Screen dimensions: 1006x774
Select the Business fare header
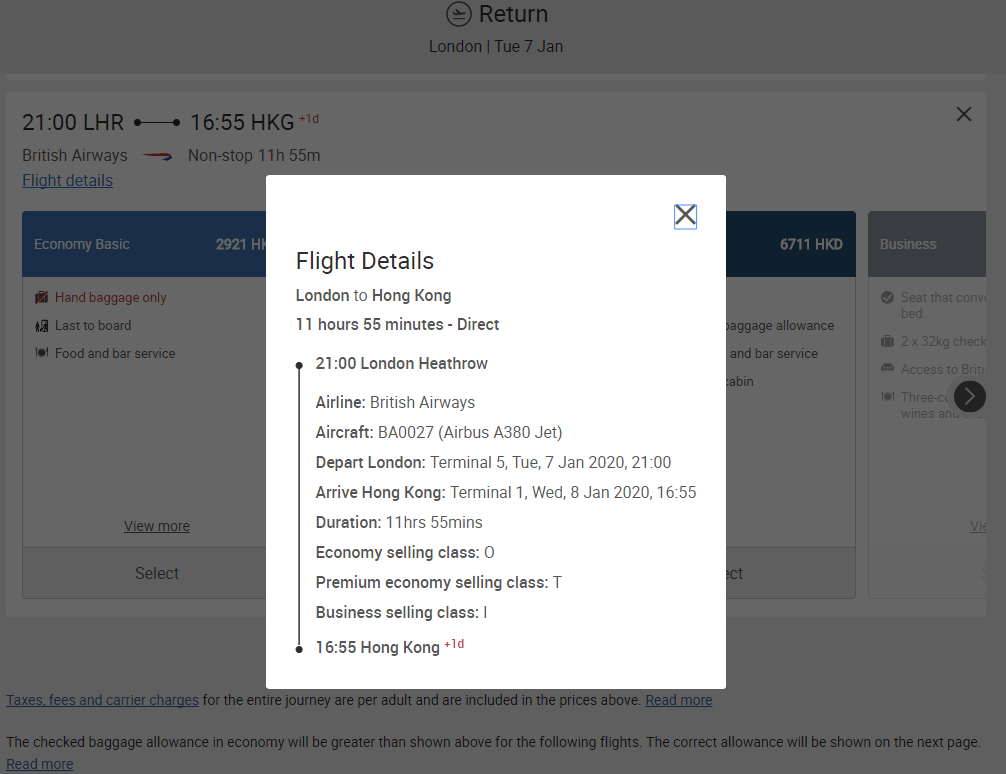927,245
